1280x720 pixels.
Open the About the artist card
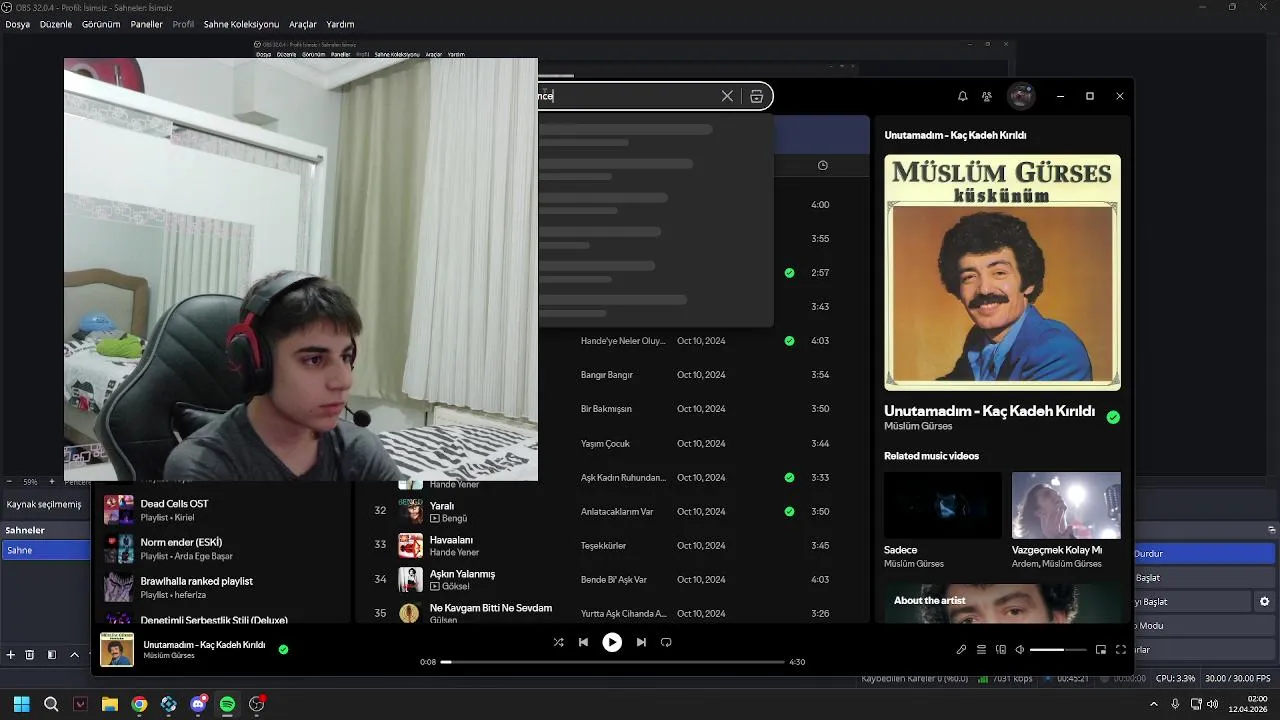tap(1002, 604)
